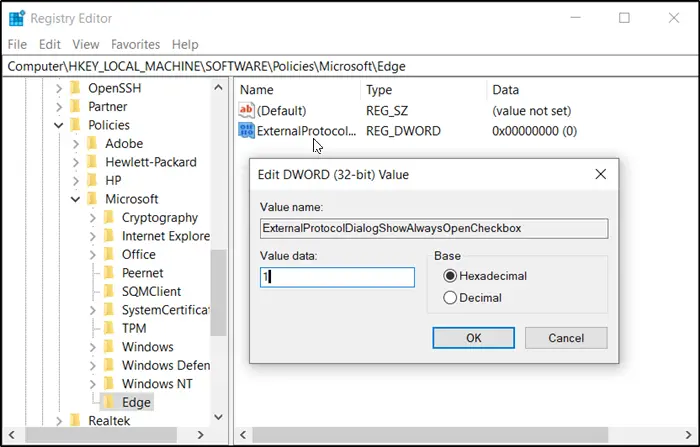Click the SQMClient folder icon

(109, 291)
